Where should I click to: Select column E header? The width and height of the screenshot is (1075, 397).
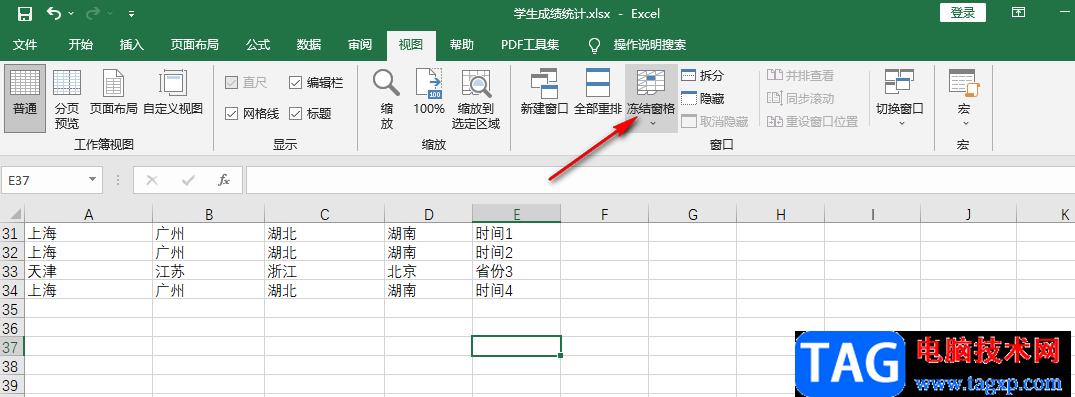[x=516, y=215]
